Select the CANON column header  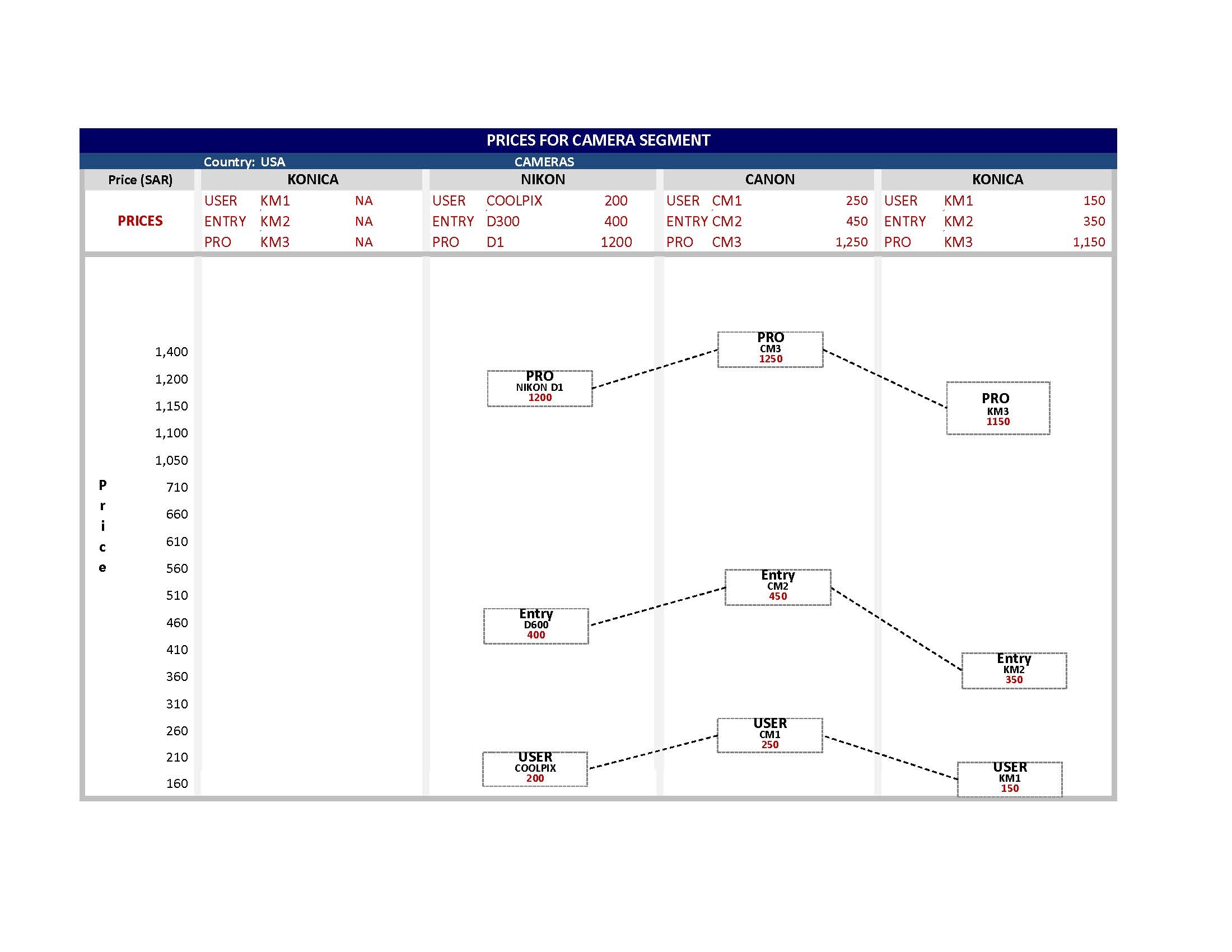pyautogui.click(x=769, y=179)
